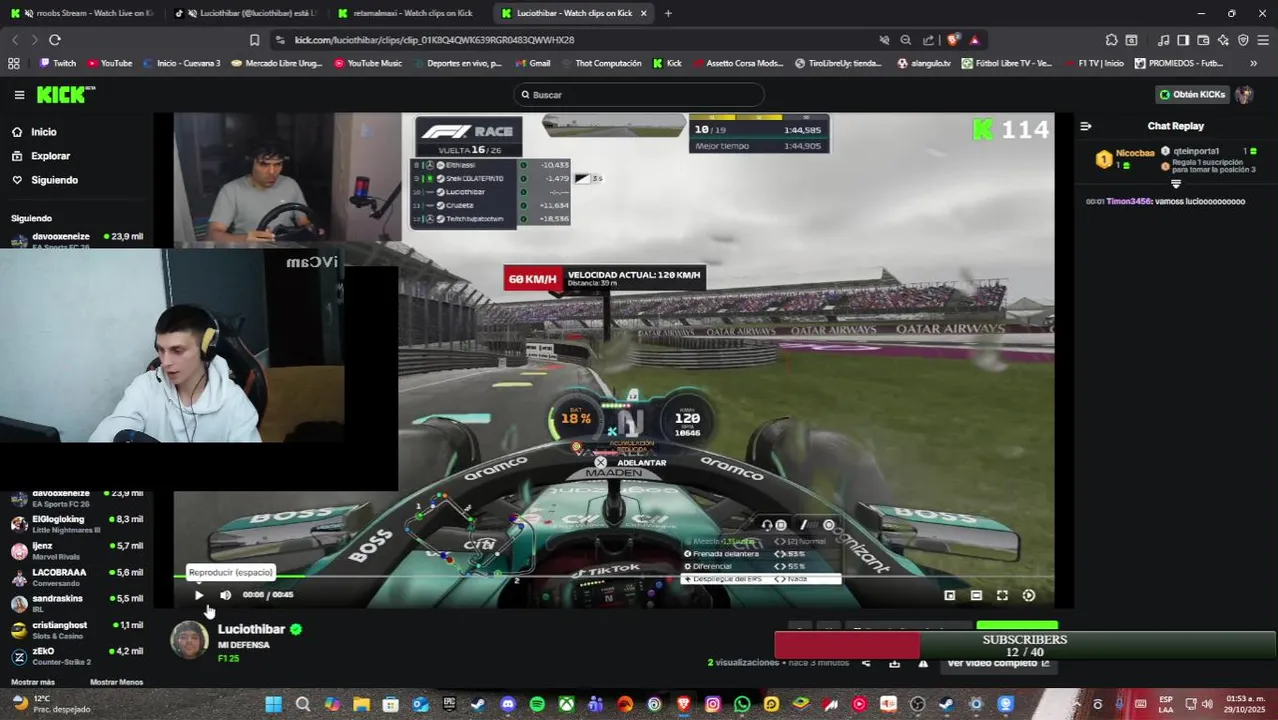Image resolution: width=1278 pixels, height=720 pixels.
Task: Open ElGlogloking's channel in the sidebar
Action: pyautogui.click(x=77, y=524)
